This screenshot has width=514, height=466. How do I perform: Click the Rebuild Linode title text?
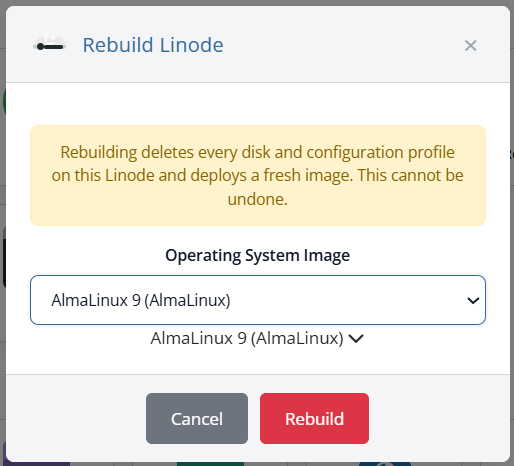pos(153,45)
